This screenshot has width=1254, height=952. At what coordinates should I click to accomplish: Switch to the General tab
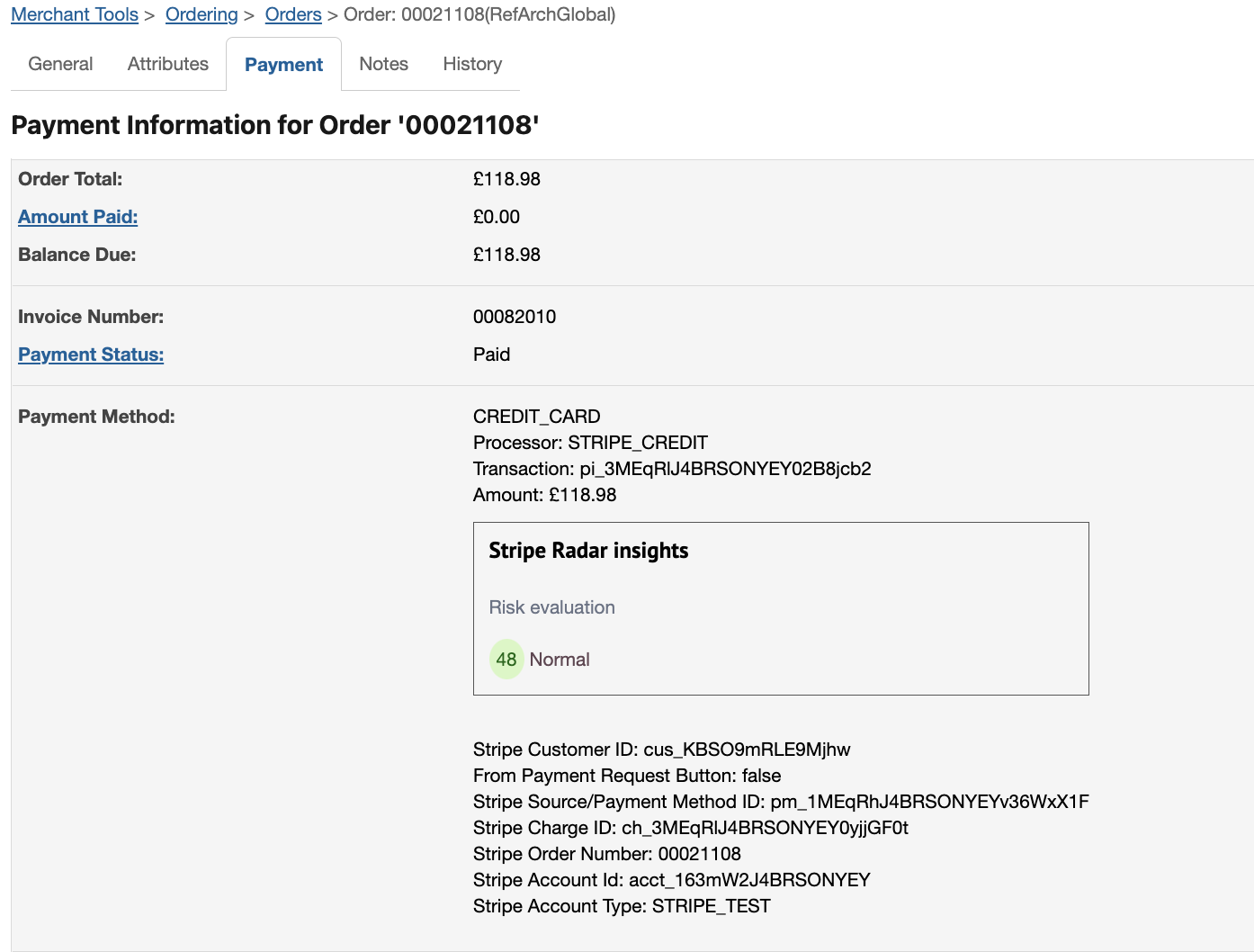click(60, 64)
